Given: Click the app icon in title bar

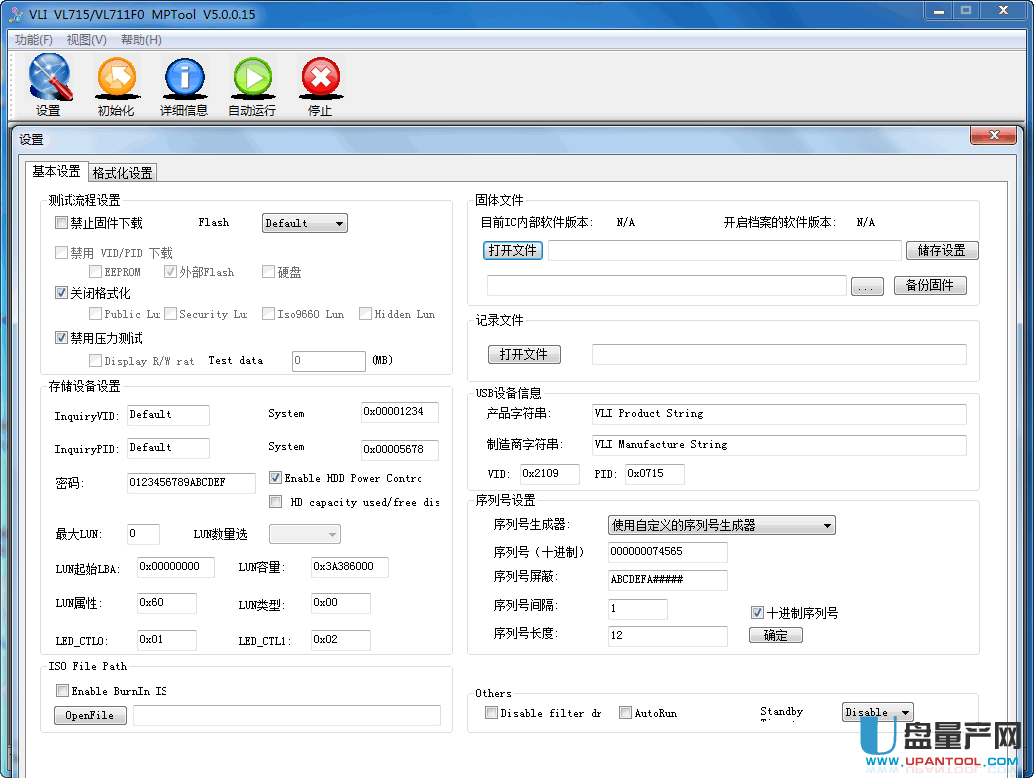Looking at the screenshot, I should 15,15.
